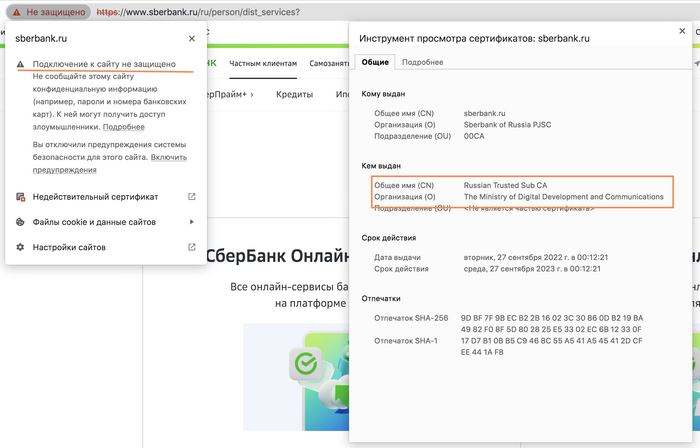Open 'Кредиты' navigation item

294,94
